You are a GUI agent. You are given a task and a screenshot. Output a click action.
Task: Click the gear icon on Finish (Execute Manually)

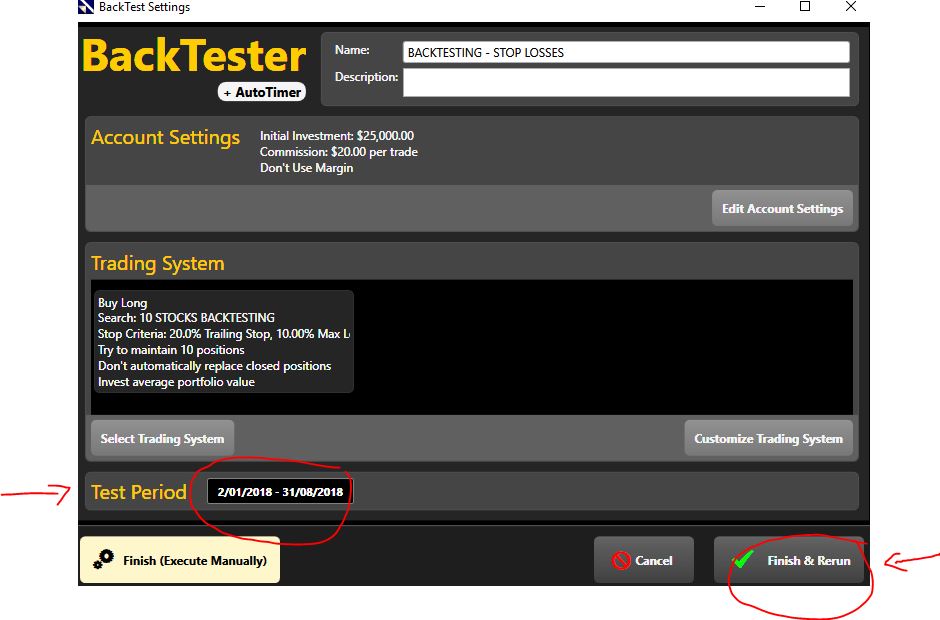[105, 559]
